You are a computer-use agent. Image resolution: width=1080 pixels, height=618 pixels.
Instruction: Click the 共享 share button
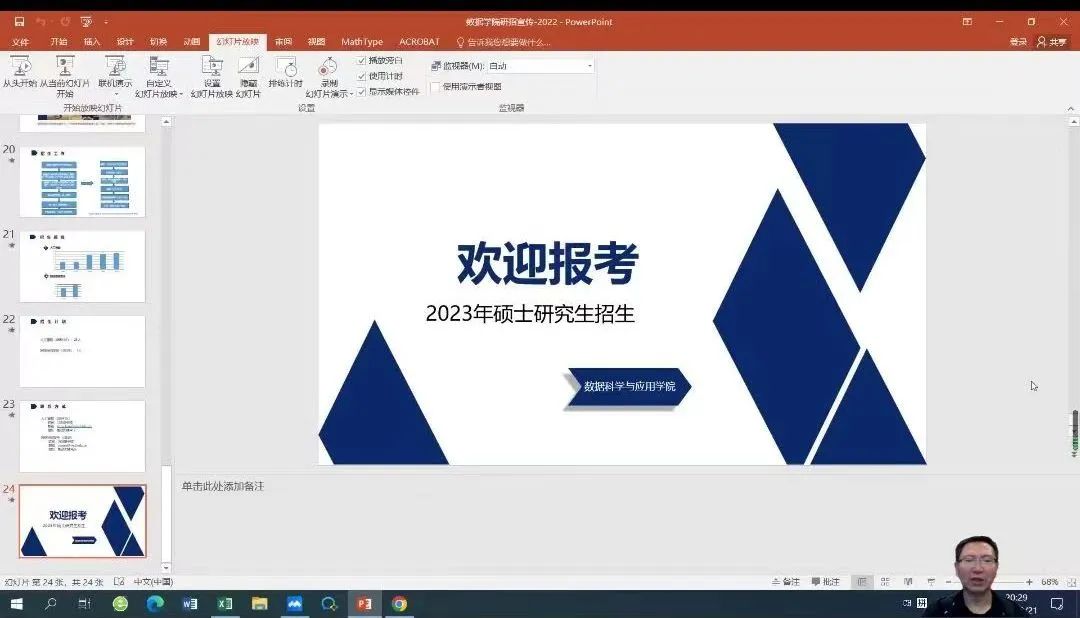pyautogui.click(x=1051, y=42)
